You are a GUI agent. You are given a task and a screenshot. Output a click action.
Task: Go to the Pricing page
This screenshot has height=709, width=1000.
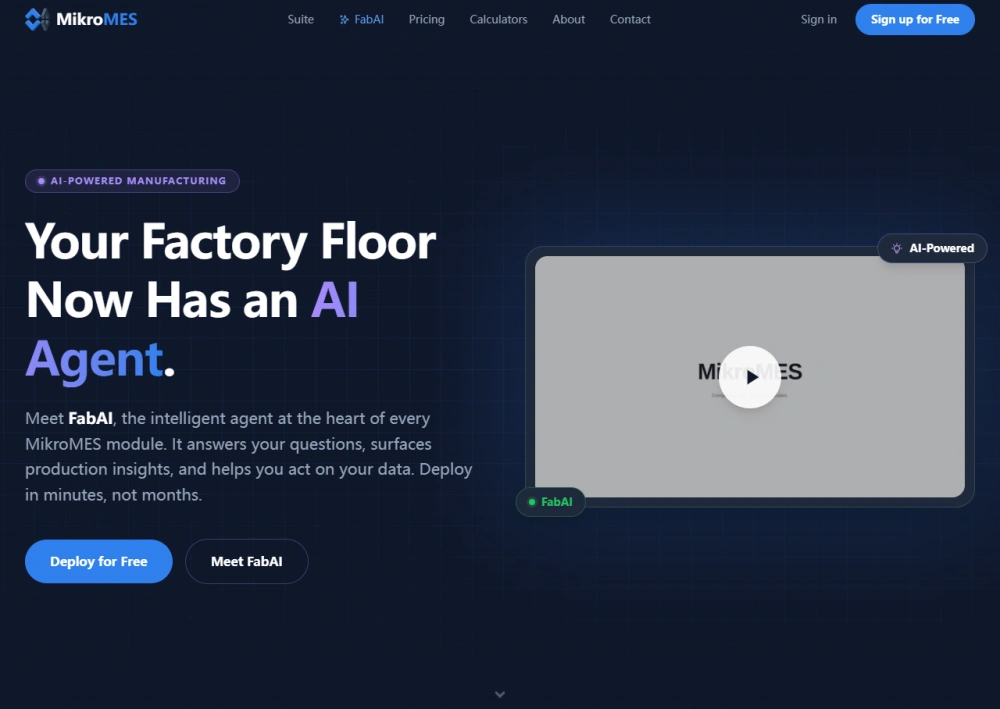(427, 20)
